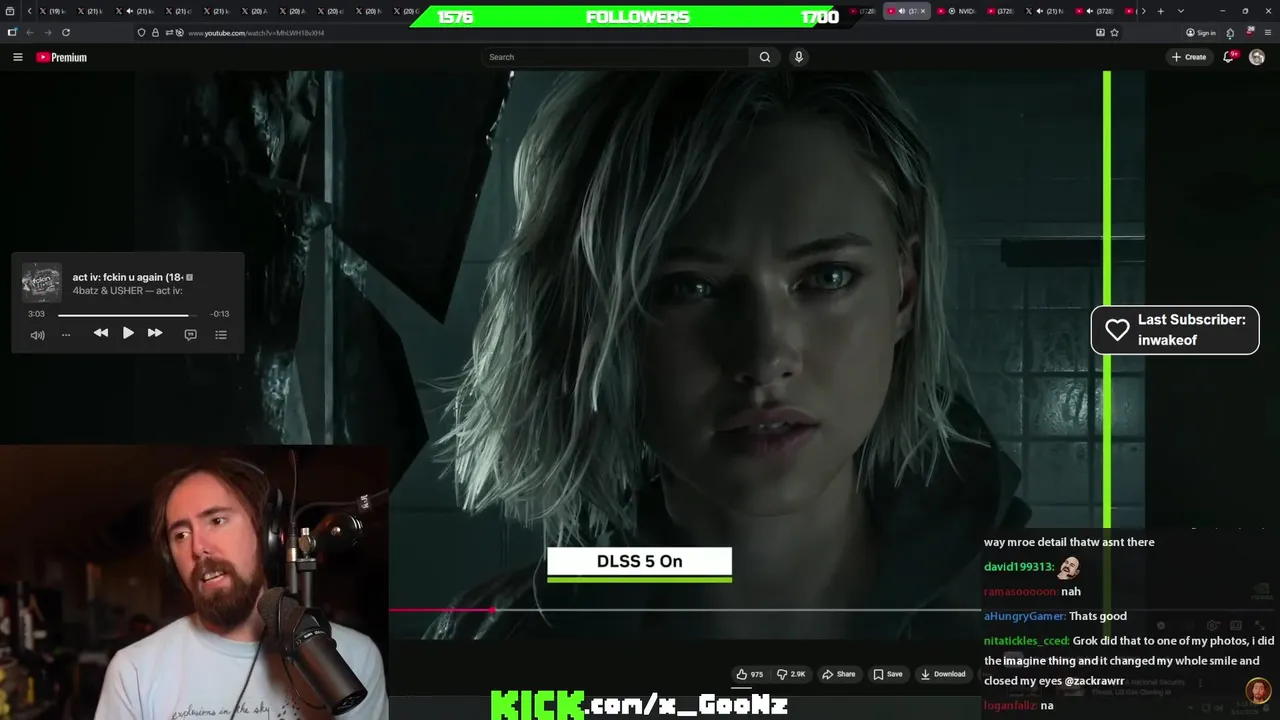The height and width of the screenshot is (720, 1280).
Task: Open YouTube notifications bell
Action: (x=1229, y=57)
